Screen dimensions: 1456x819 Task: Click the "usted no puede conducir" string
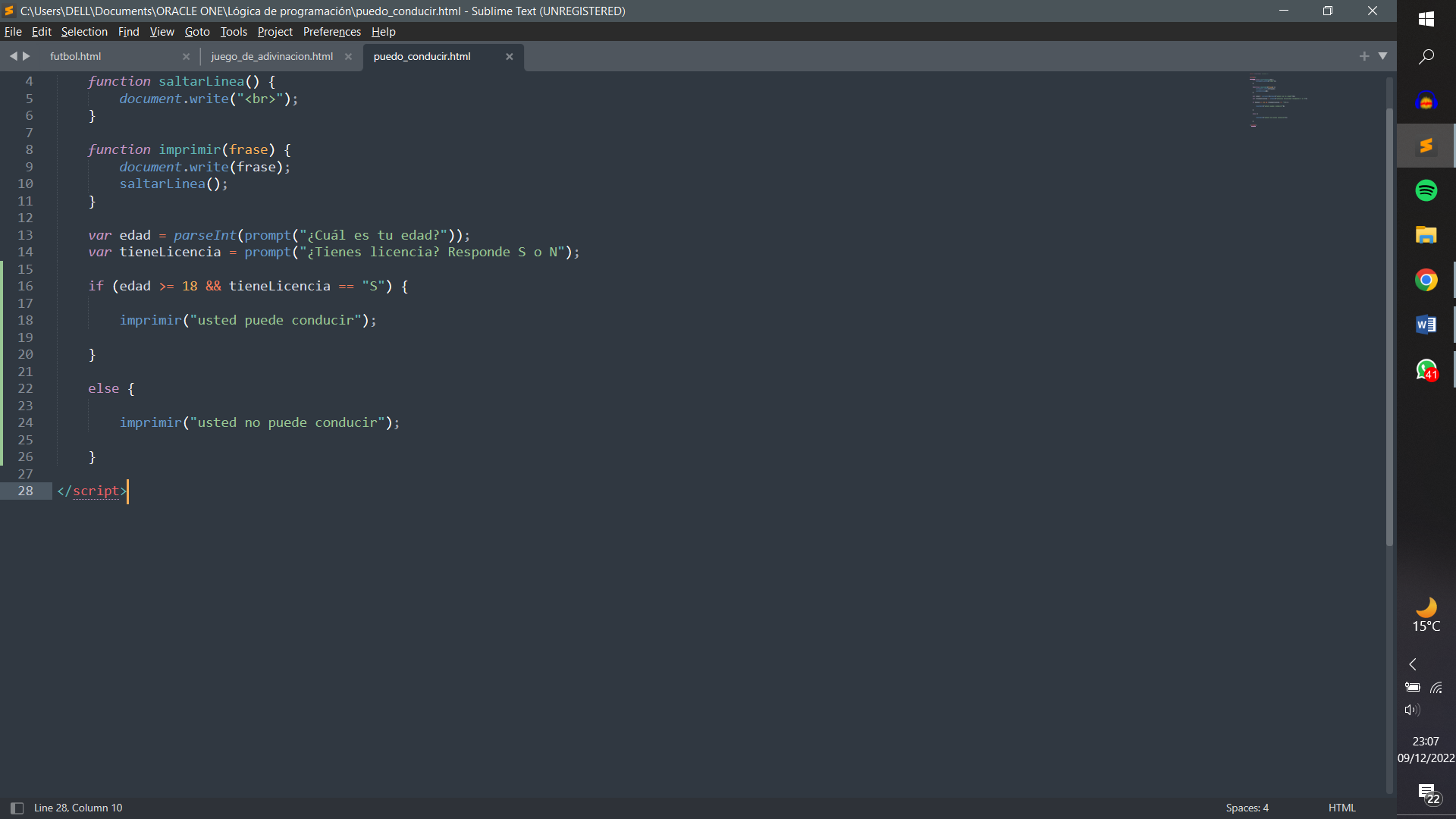[x=287, y=423]
